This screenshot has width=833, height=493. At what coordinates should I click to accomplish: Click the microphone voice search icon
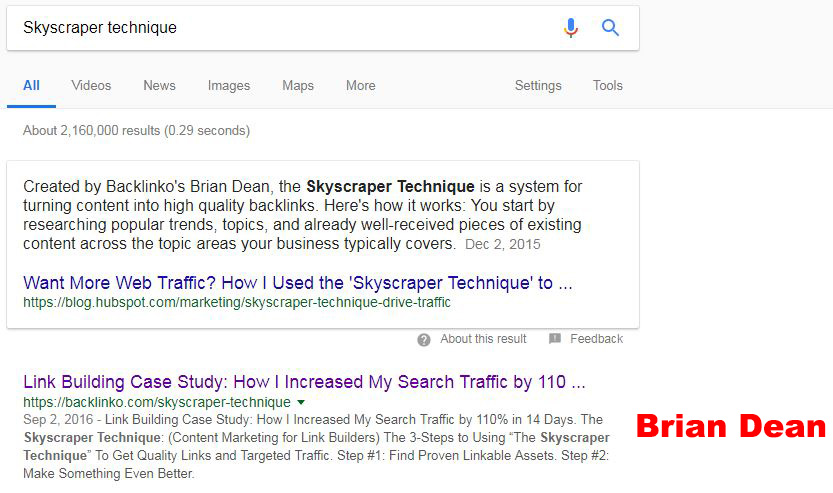tap(571, 28)
